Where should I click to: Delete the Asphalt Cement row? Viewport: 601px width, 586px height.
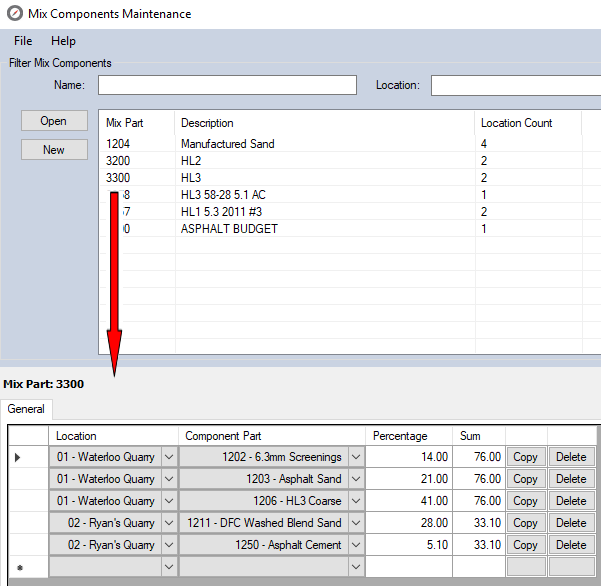coord(571,545)
